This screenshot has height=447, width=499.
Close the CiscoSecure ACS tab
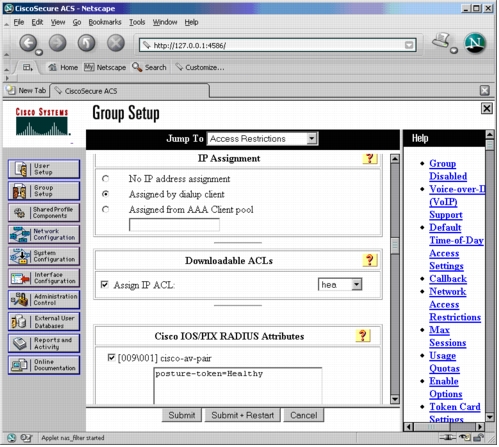[485, 91]
